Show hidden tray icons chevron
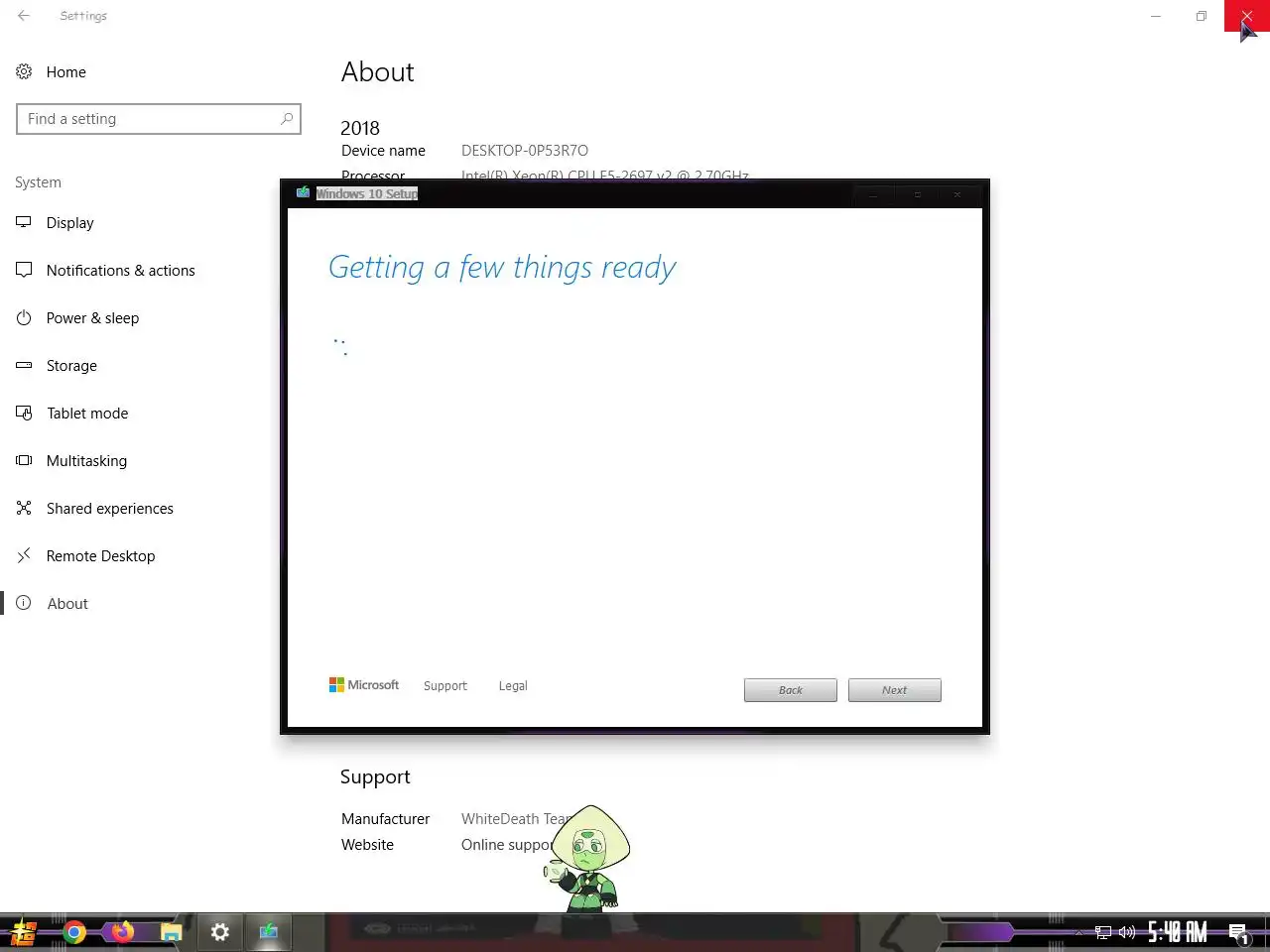Image resolution: width=1270 pixels, height=952 pixels. (1079, 933)
